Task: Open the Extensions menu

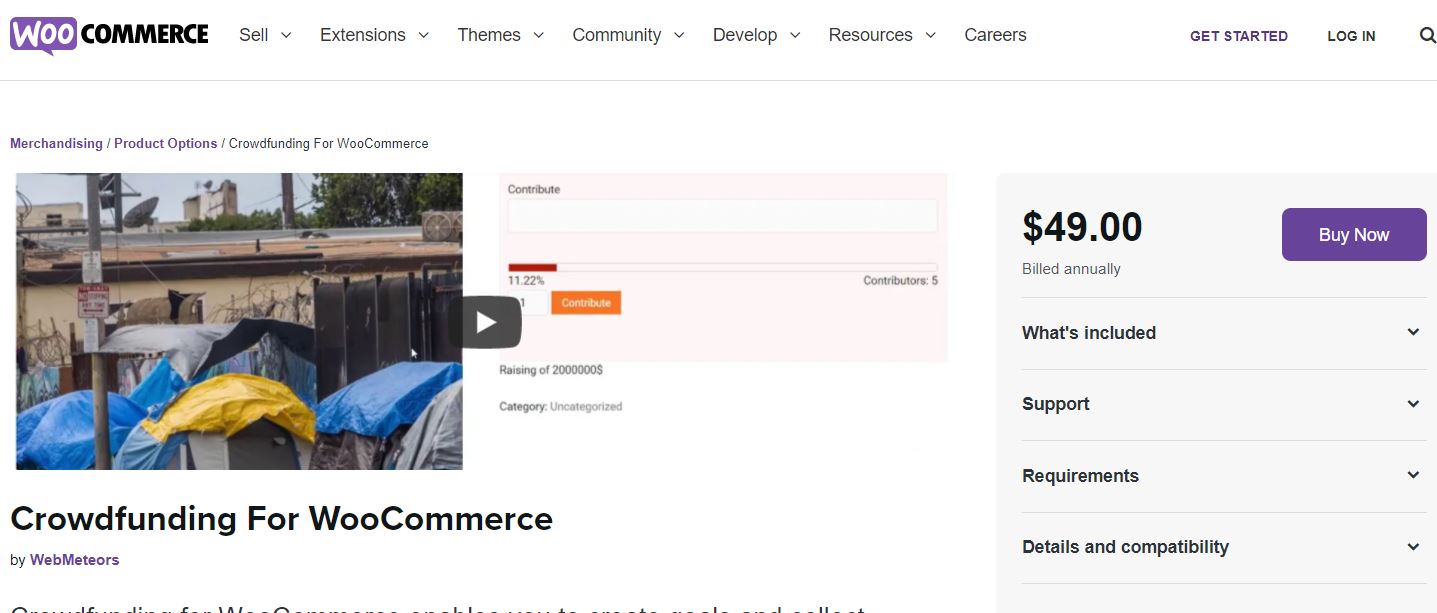Action: pyautogui.click(x=374, y=35)
